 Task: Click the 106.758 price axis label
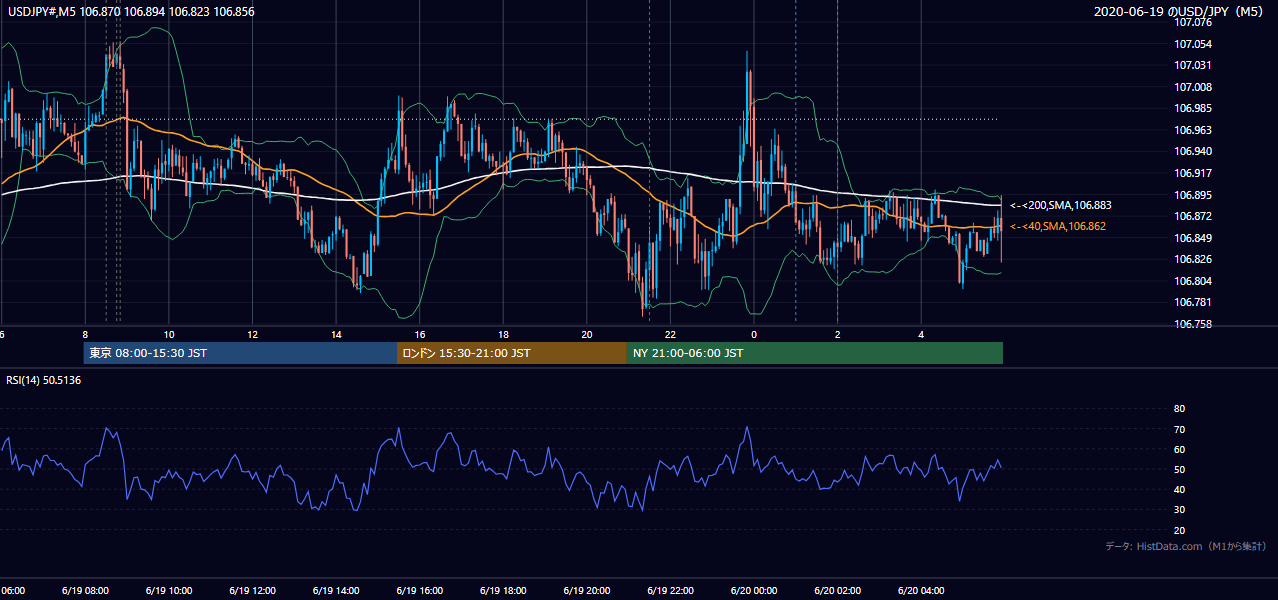click(1193, 324)
